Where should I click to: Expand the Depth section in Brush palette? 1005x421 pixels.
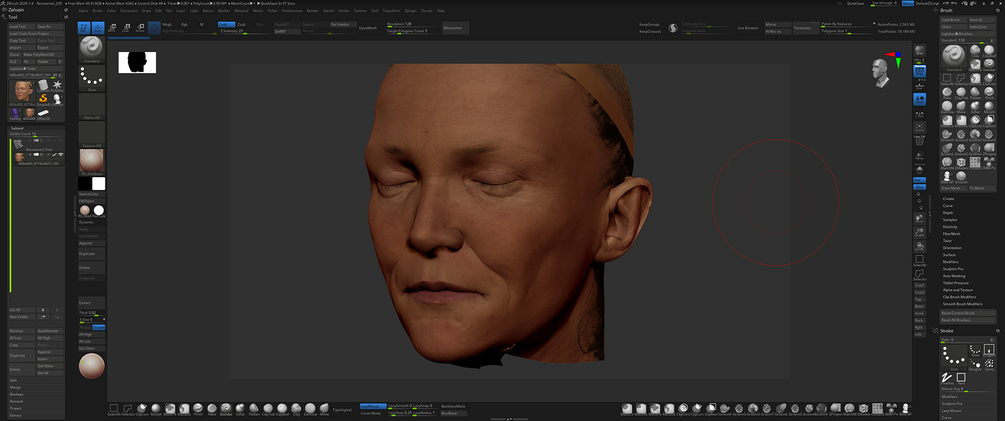pos(948,213)
